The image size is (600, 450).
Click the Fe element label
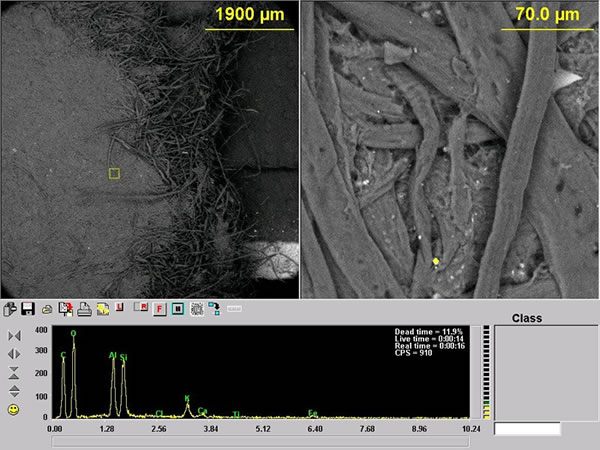(313, 413)
